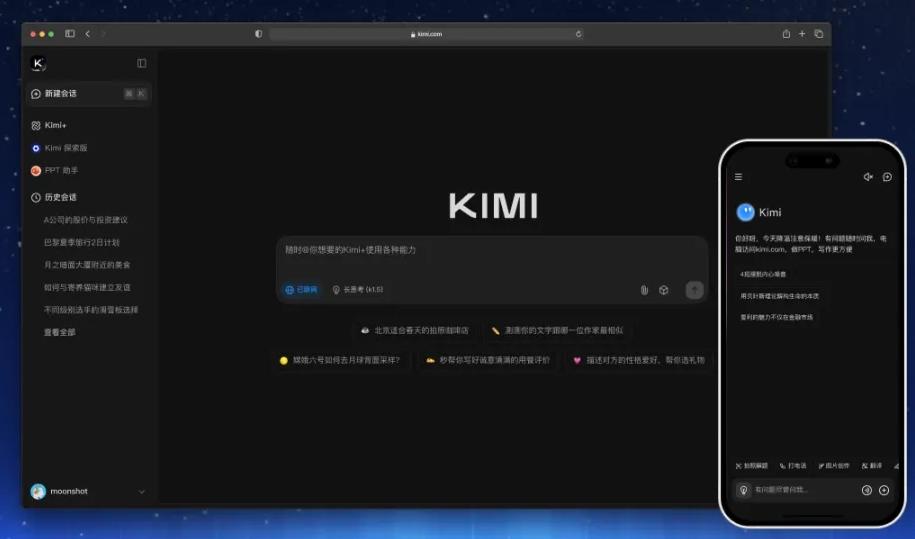Tap the voice input icon on phone
The image size is (915, 539).
[867, 490]
